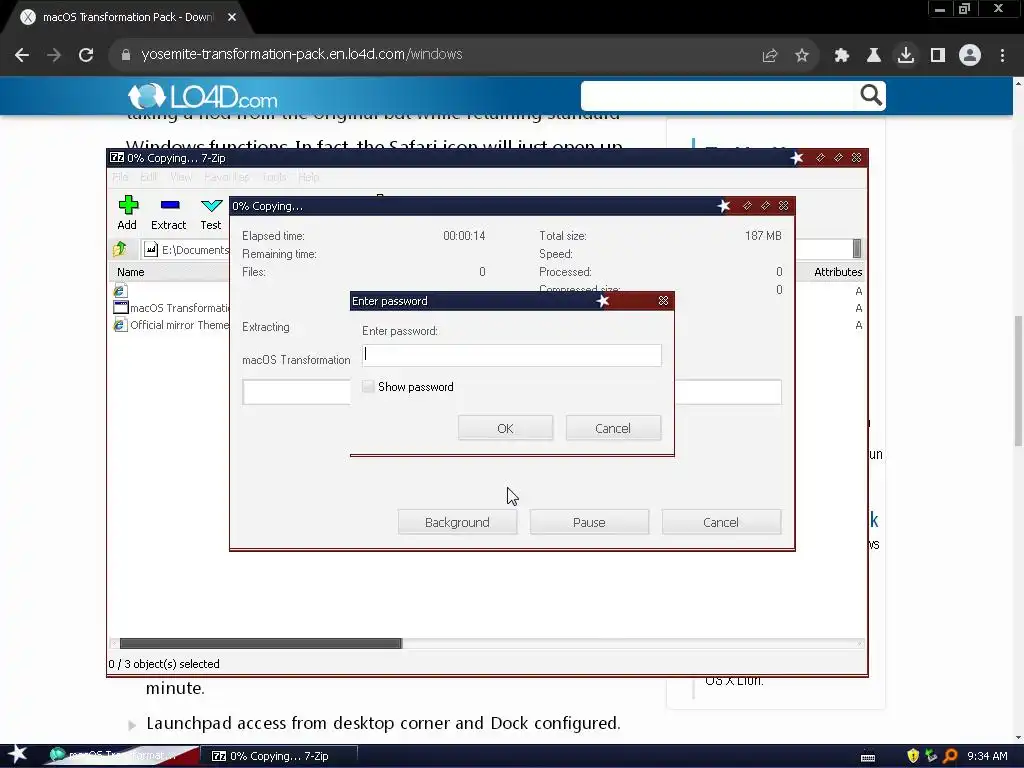Image resolution: width=1024 pixels, height=768 pixels.
Task: Close the main 7-Zip window
Action: [857, 157]
